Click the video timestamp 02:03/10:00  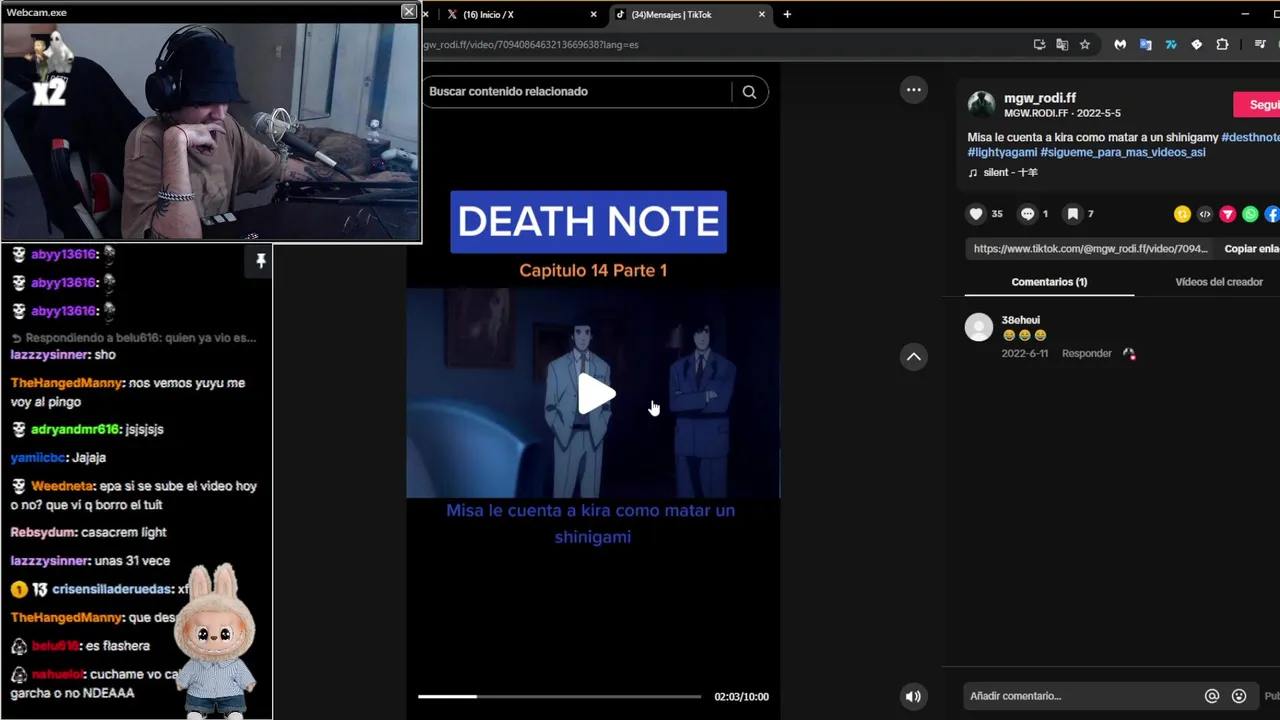pyautogui.click(x=741, y=697)
